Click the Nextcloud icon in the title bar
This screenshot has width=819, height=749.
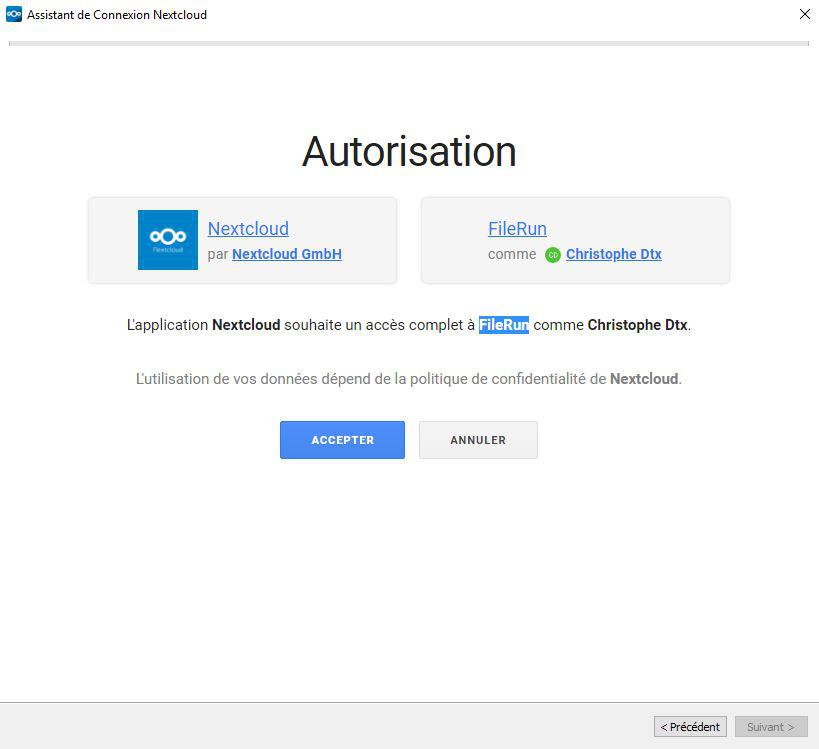click(x=14, y=14)
